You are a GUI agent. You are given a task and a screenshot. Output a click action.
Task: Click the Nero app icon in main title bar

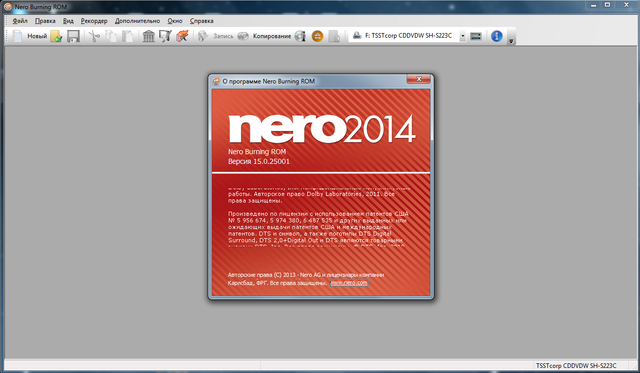7,7
